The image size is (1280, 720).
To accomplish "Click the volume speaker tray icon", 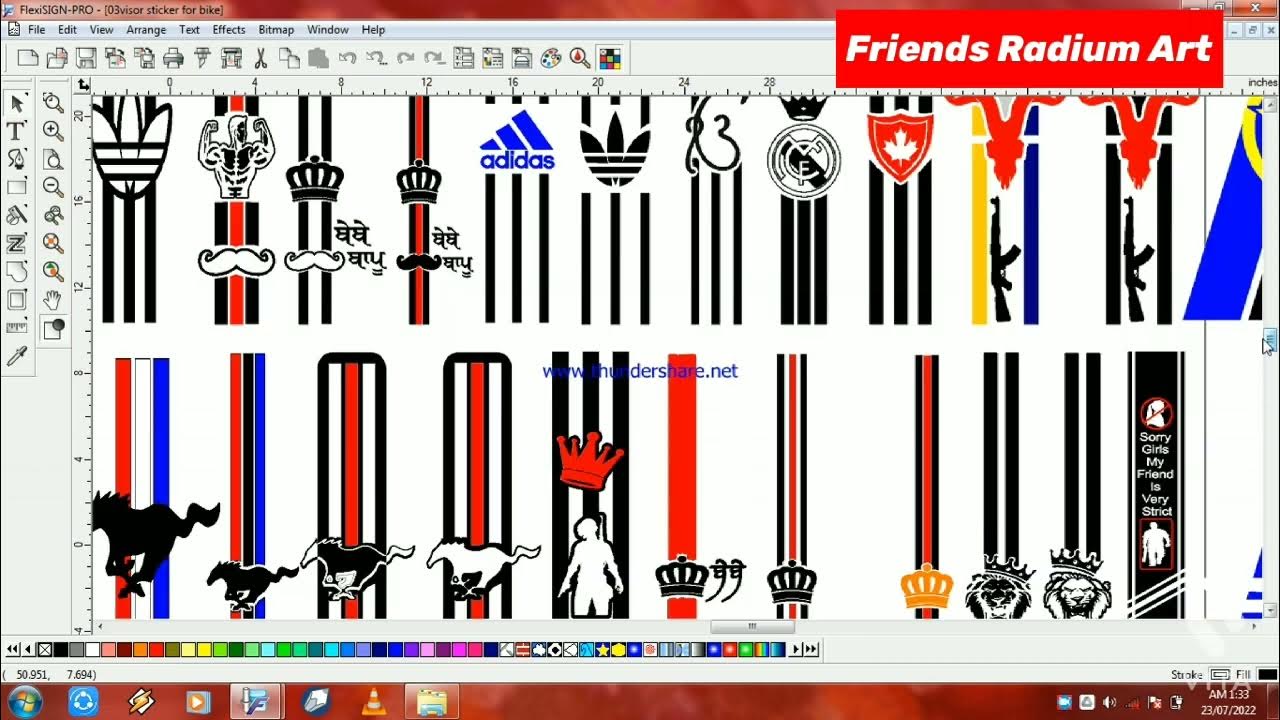I will 1108,702.
